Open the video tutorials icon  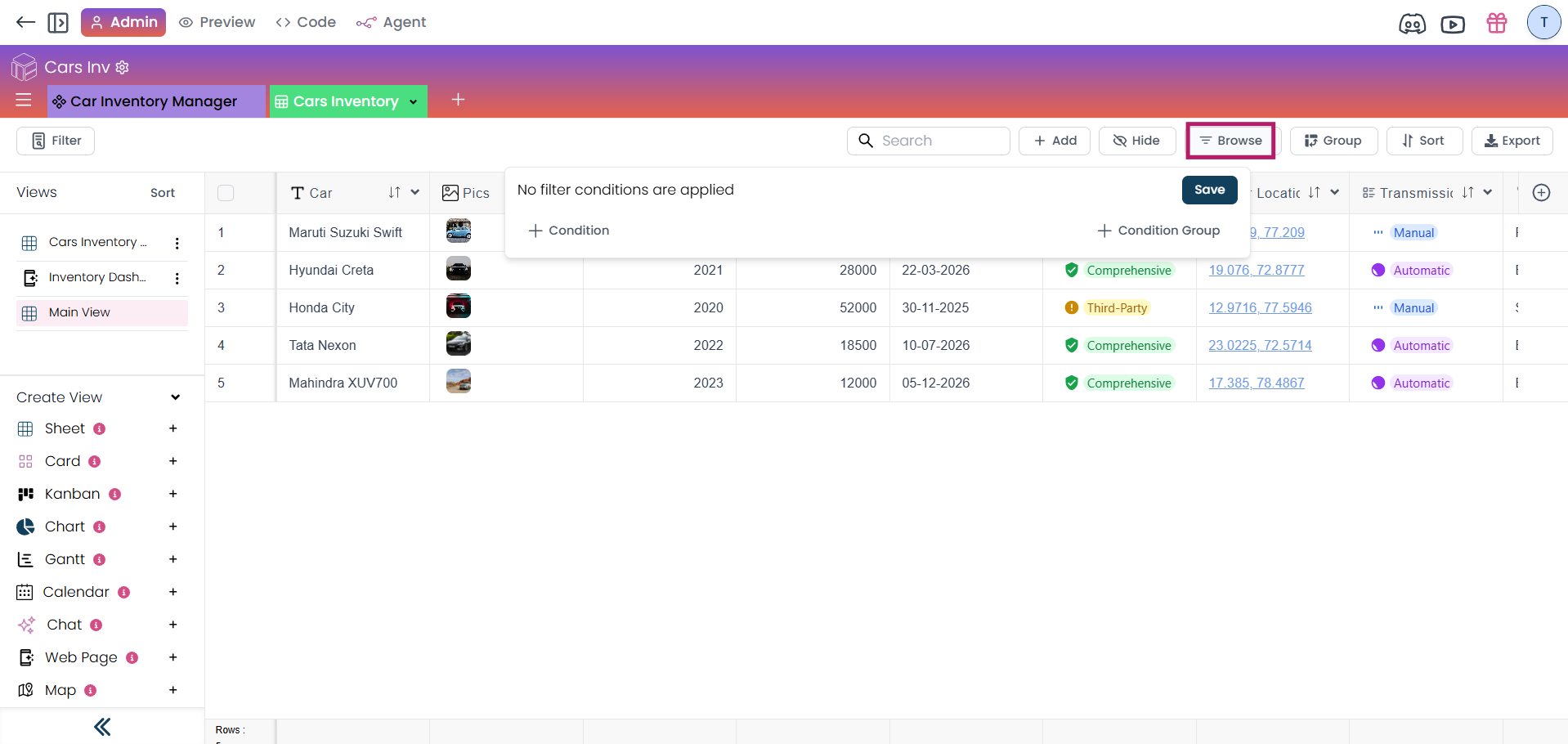point(1453,24)
